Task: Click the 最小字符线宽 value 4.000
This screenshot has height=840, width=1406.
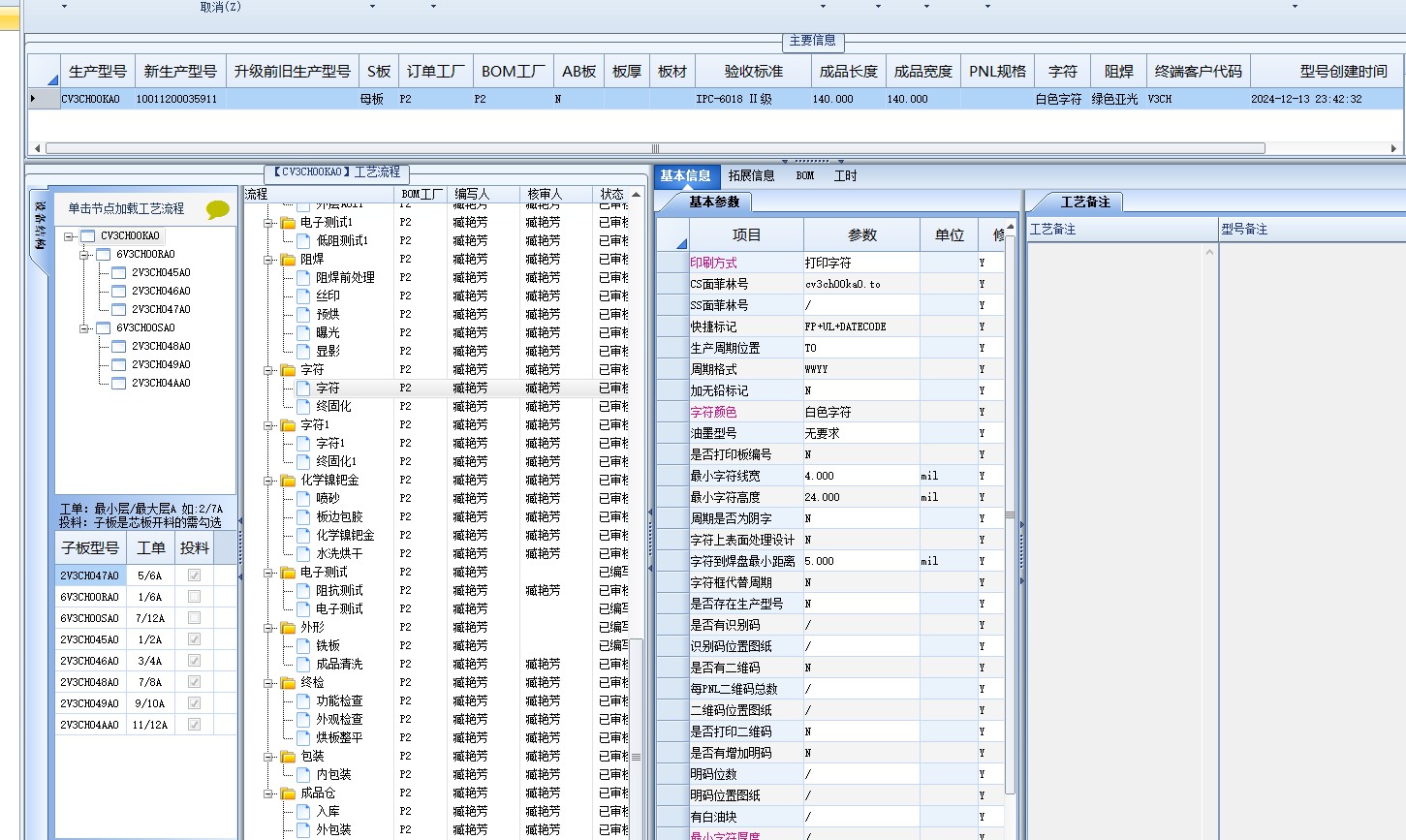Action: pos(861,476)
